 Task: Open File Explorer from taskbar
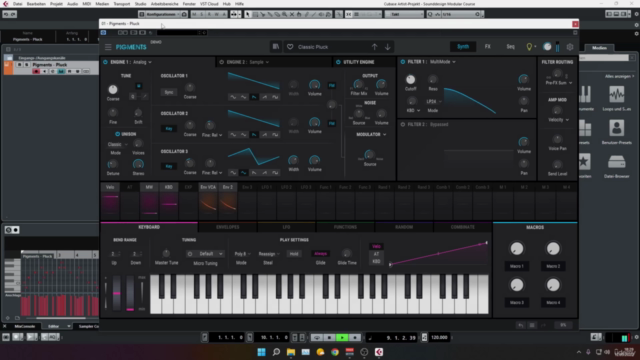(291, 352)
